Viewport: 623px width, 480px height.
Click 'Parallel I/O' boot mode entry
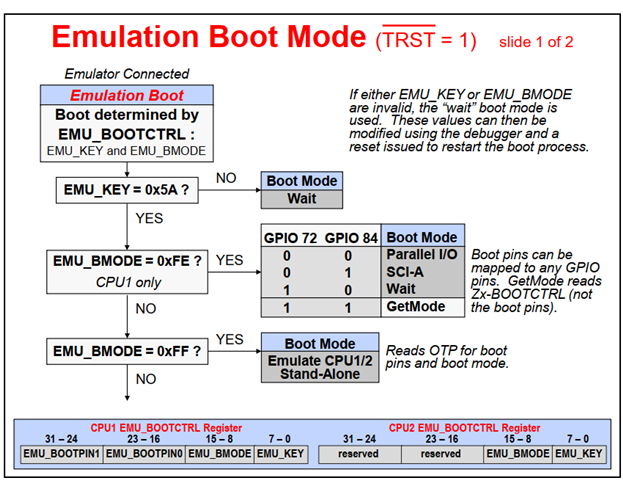click(422, 254)
